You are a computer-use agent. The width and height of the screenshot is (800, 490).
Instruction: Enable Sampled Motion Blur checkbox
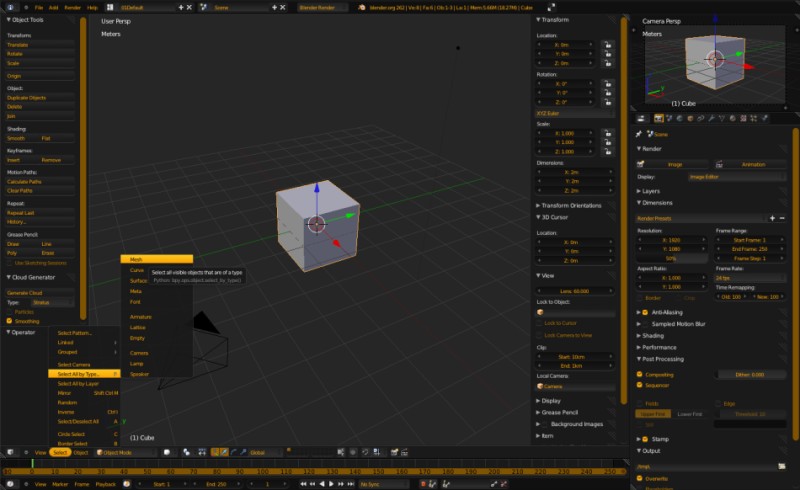click(645, 324)
